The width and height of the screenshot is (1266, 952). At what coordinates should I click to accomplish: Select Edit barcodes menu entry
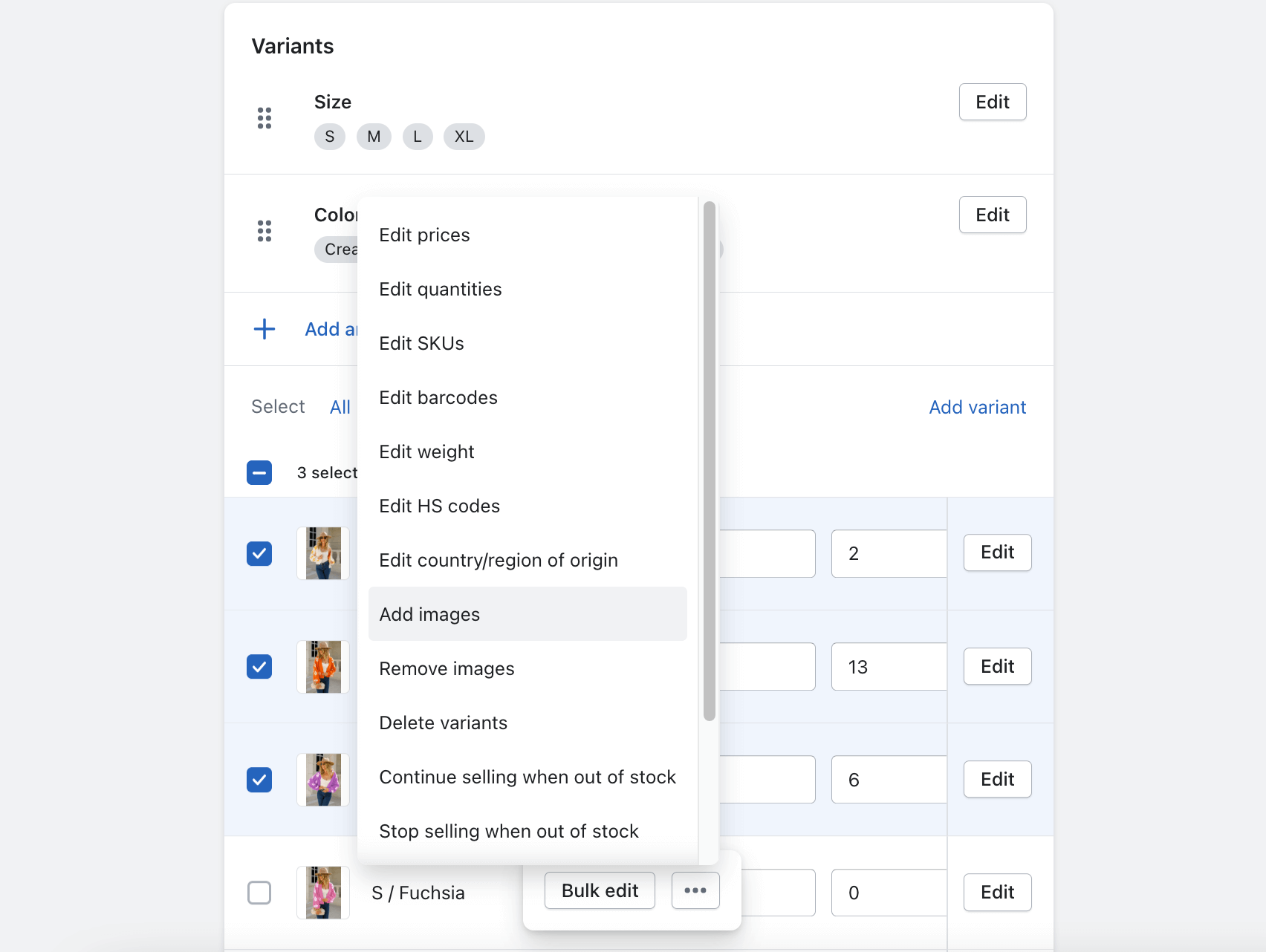[x=527, y=397]
